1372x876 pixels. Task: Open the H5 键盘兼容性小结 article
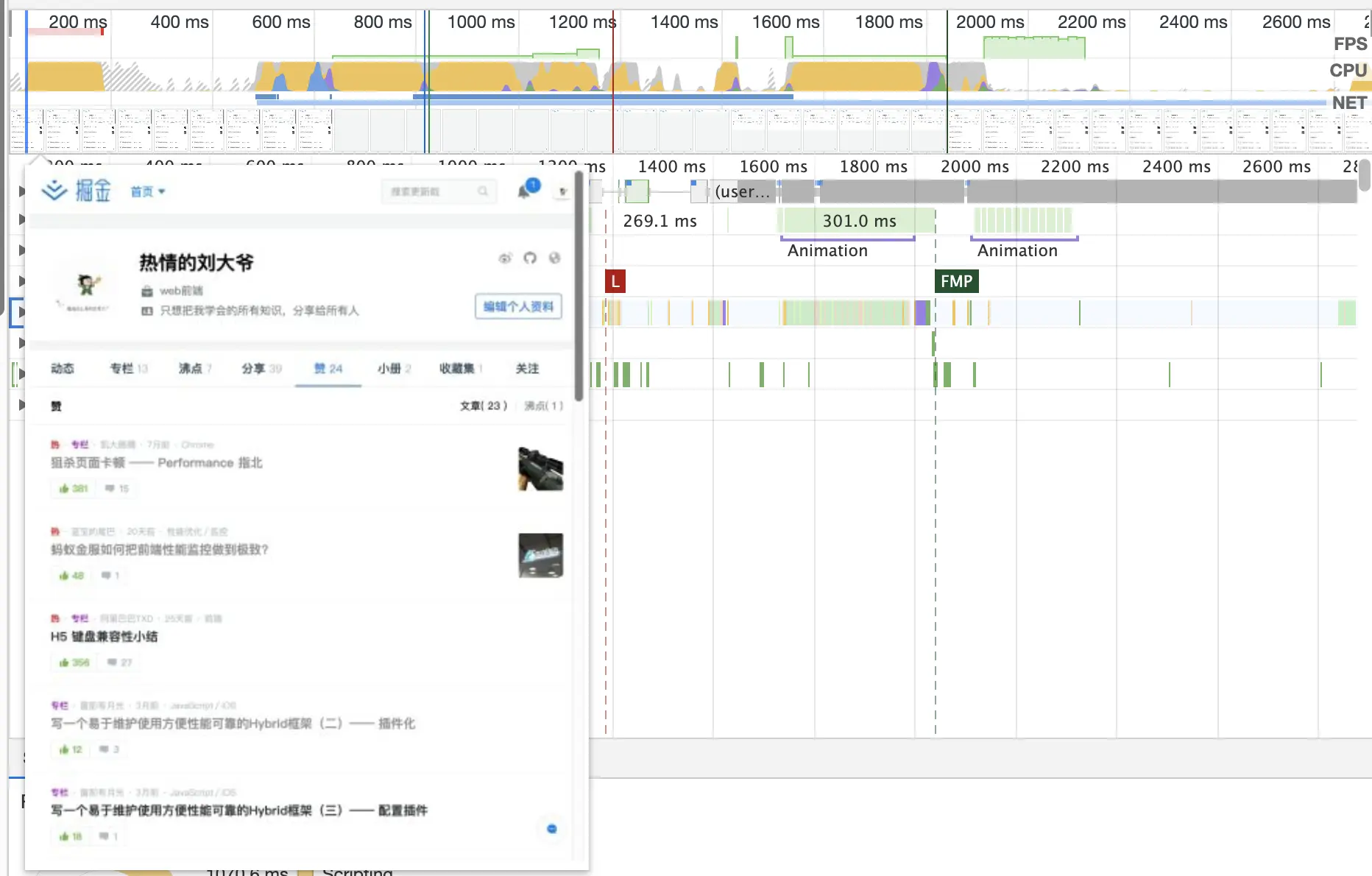[x=104, y=637]
